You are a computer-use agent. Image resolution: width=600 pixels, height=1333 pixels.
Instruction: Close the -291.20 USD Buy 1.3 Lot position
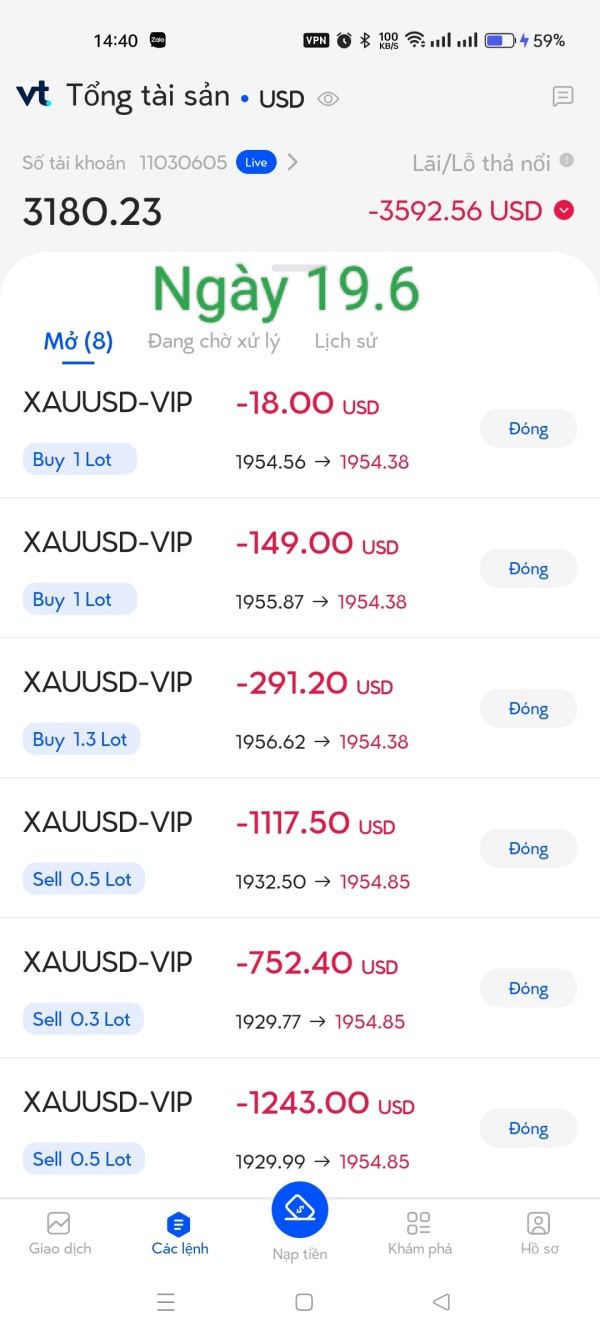click(x=528, y=709)
